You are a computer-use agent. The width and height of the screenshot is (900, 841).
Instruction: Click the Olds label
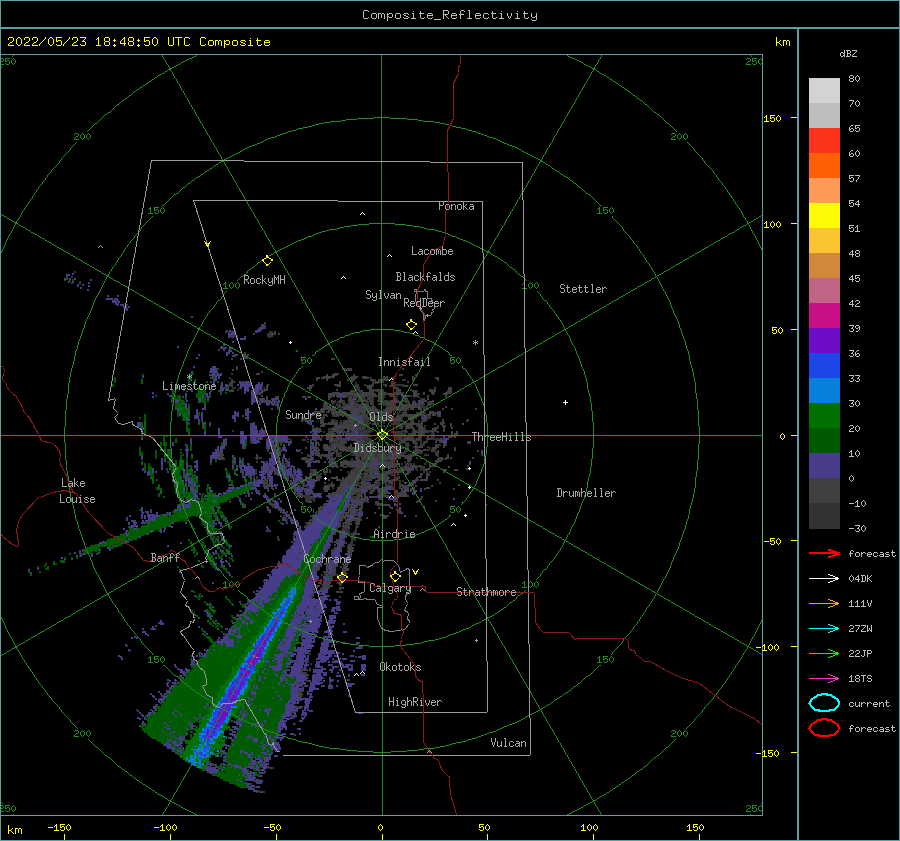(x=381, y=417)
